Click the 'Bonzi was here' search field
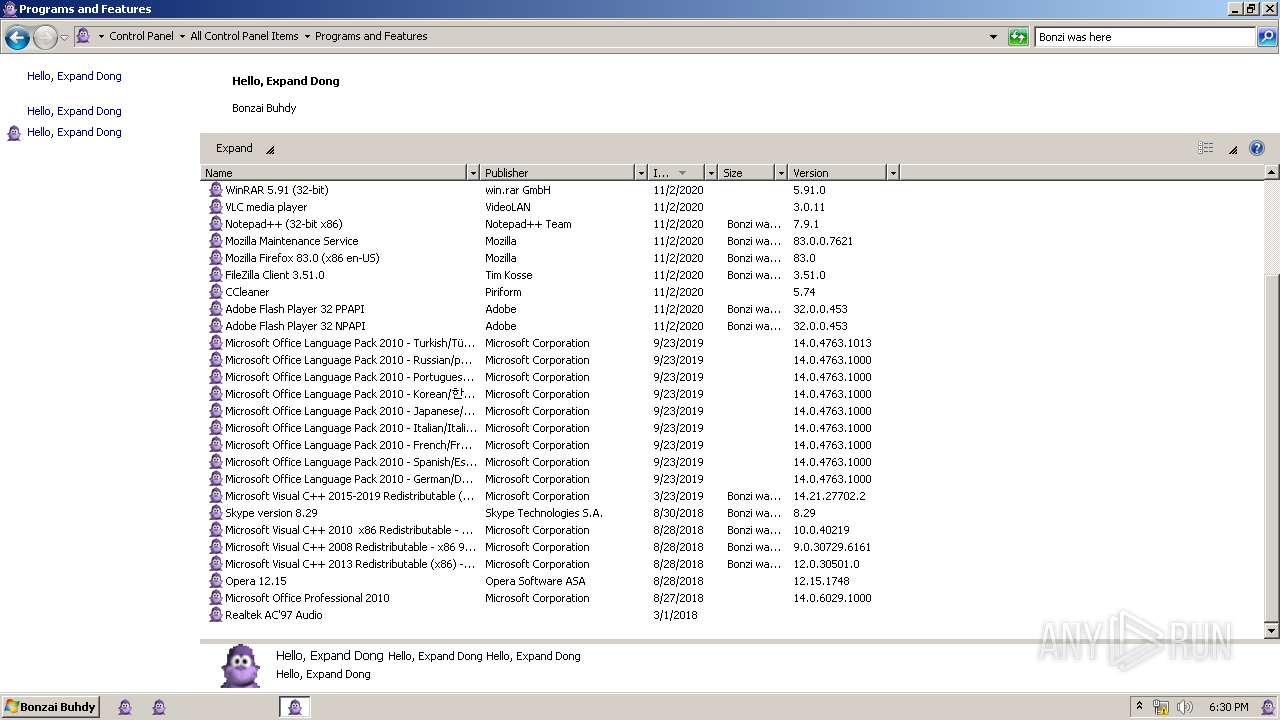This screenshot has width=1280, height=720. (x=1145, y=37)
